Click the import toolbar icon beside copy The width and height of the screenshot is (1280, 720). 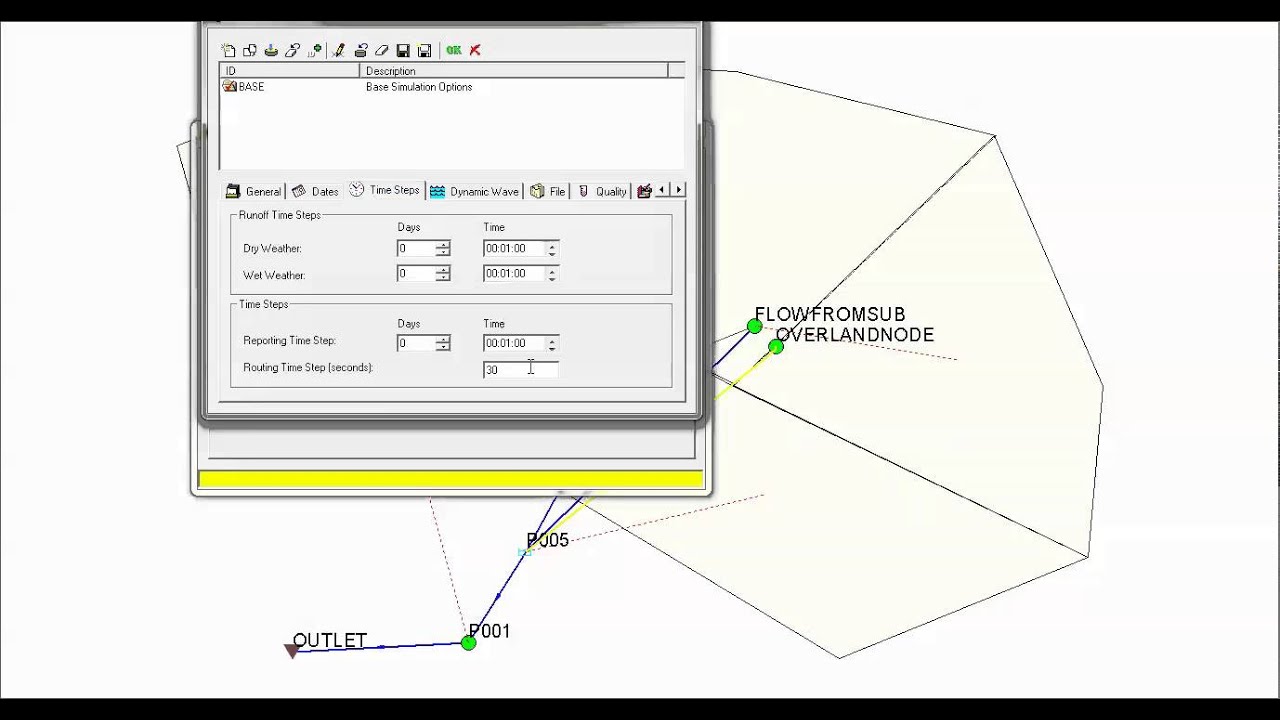[271, 50]
